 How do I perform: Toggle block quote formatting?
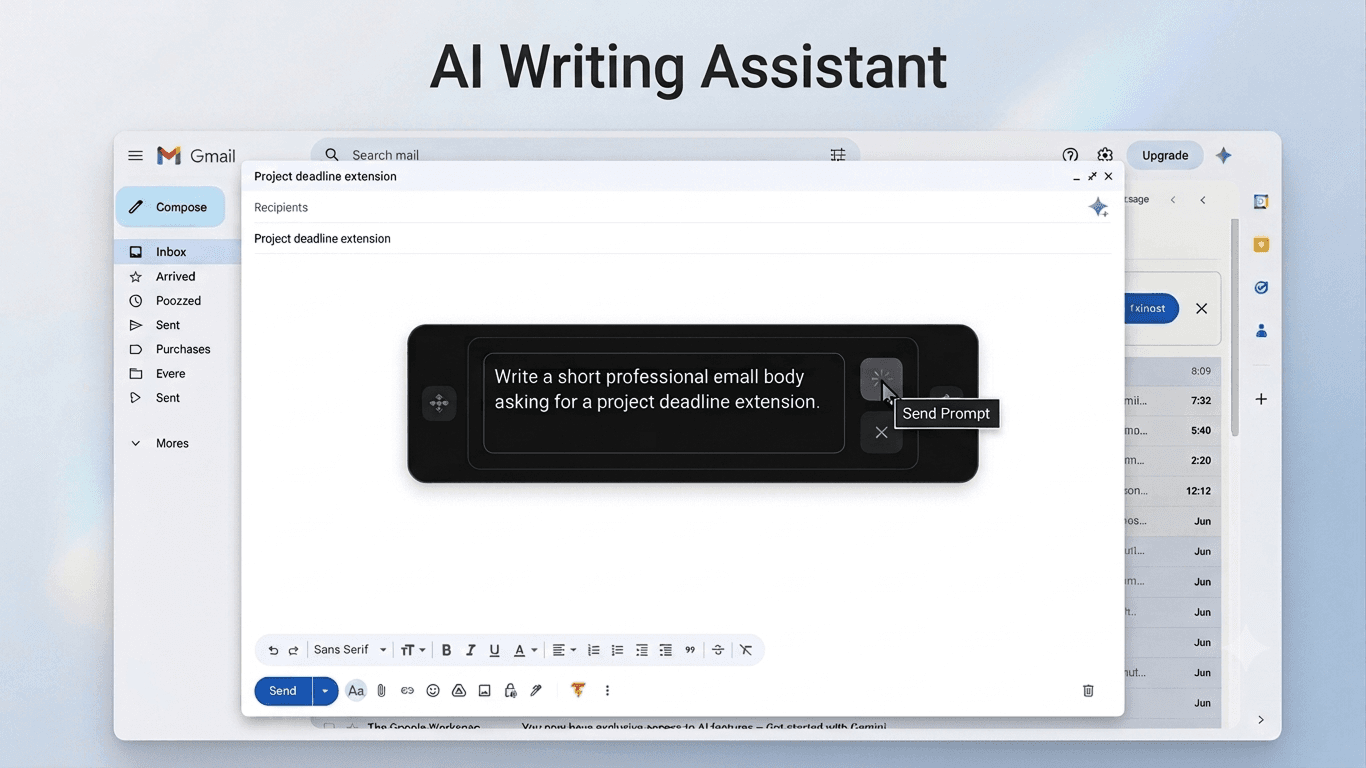690,650
